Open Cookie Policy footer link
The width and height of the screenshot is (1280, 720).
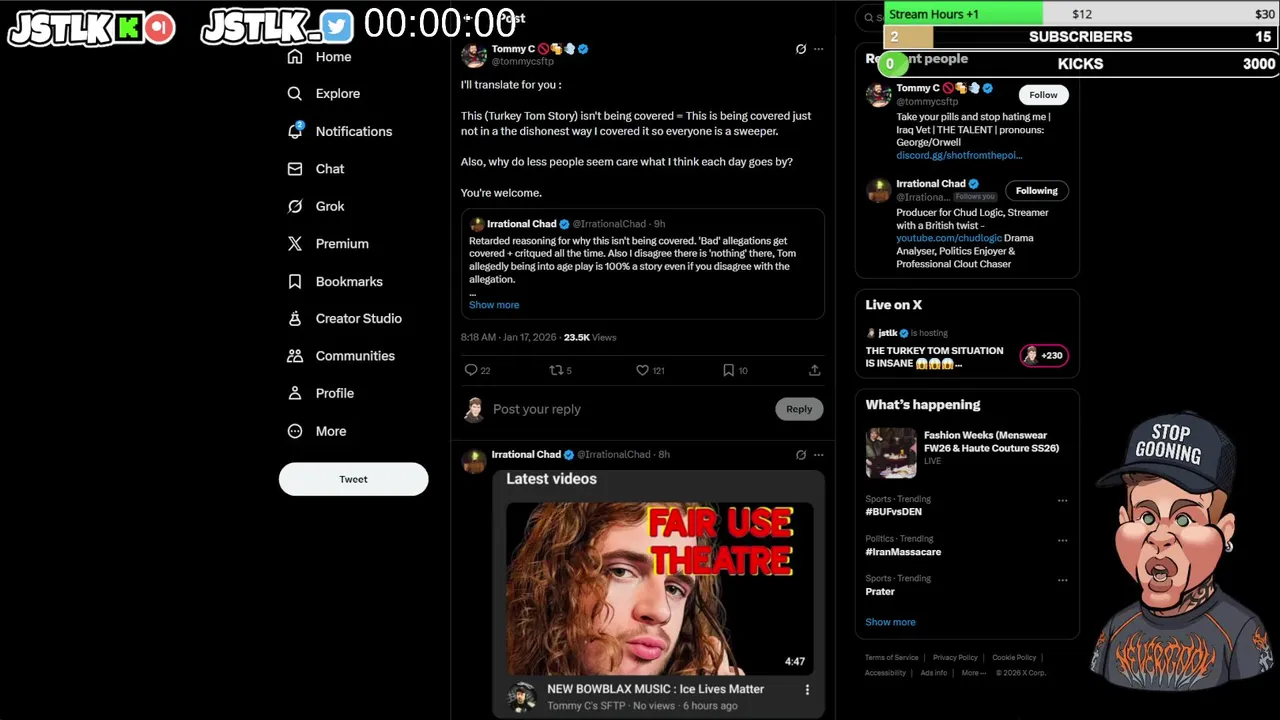(1014, 658)
